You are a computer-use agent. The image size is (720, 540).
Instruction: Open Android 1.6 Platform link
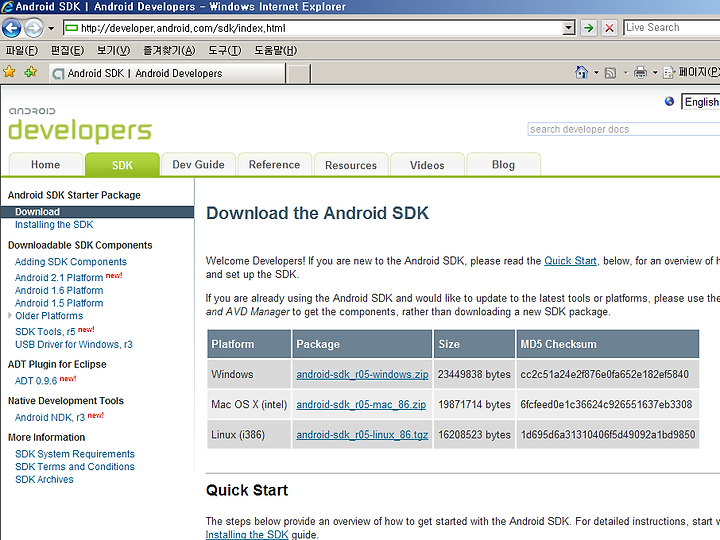click(59, 290)
